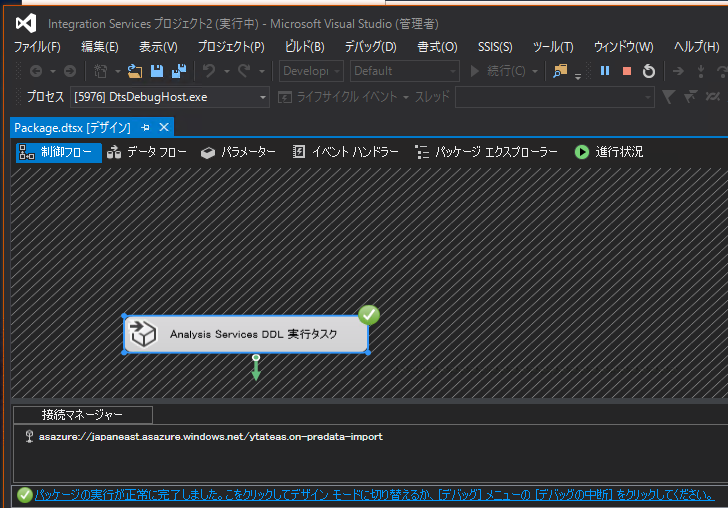Switch to the パッケージ エクスプローラー tab
The image size is (728, 508).
pyautogui.click(x=486, y=152)
